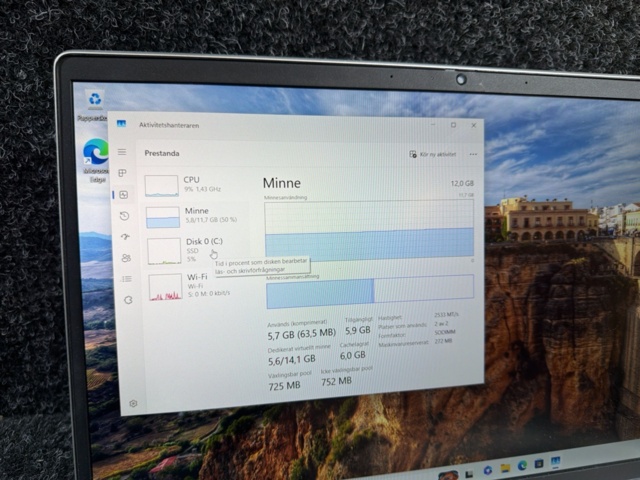Maximize the Aktivitetshanteraren window

453,125
